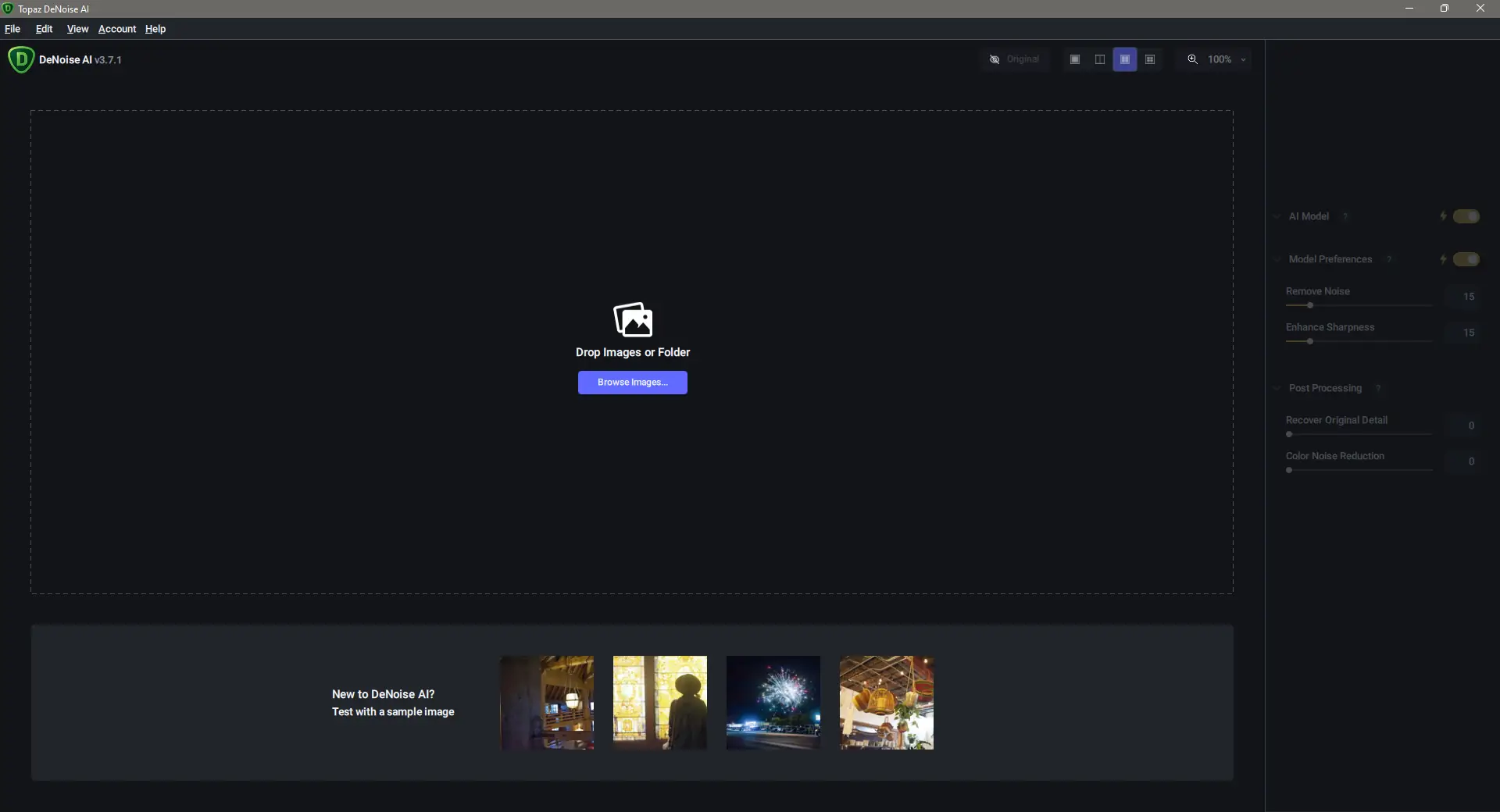Minimize the Topaz DeNoise AI window
This screenshot has width=1500, height=812.
(x=1409, y=9)
